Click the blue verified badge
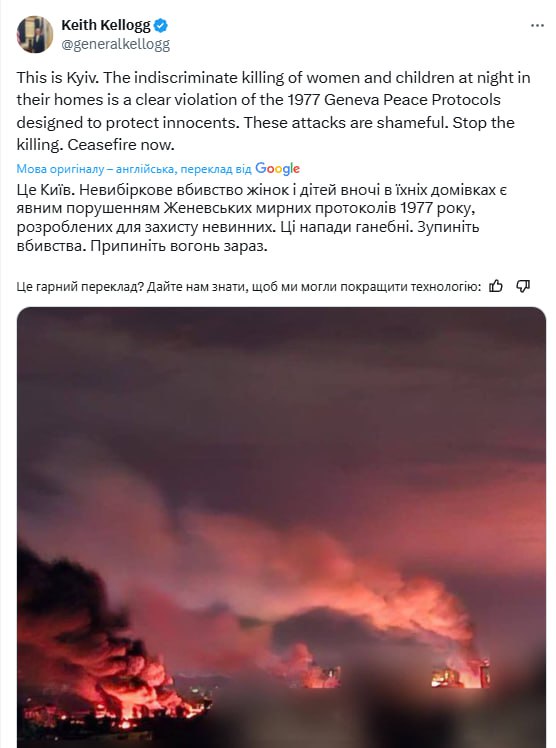Image resolution: width=556 pixels, height=748 pixels. pyautogui.click(x=161, y=25)
